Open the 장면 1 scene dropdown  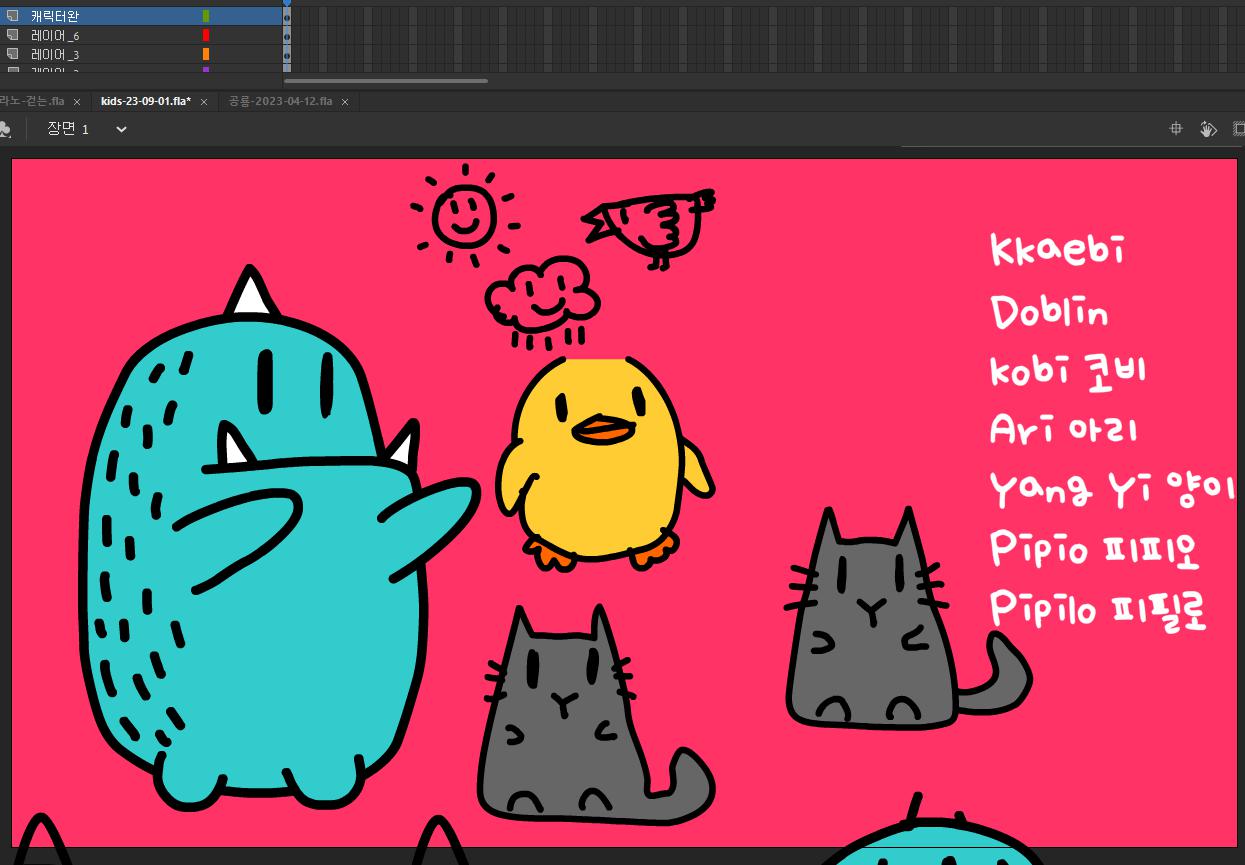pos(121,129)
